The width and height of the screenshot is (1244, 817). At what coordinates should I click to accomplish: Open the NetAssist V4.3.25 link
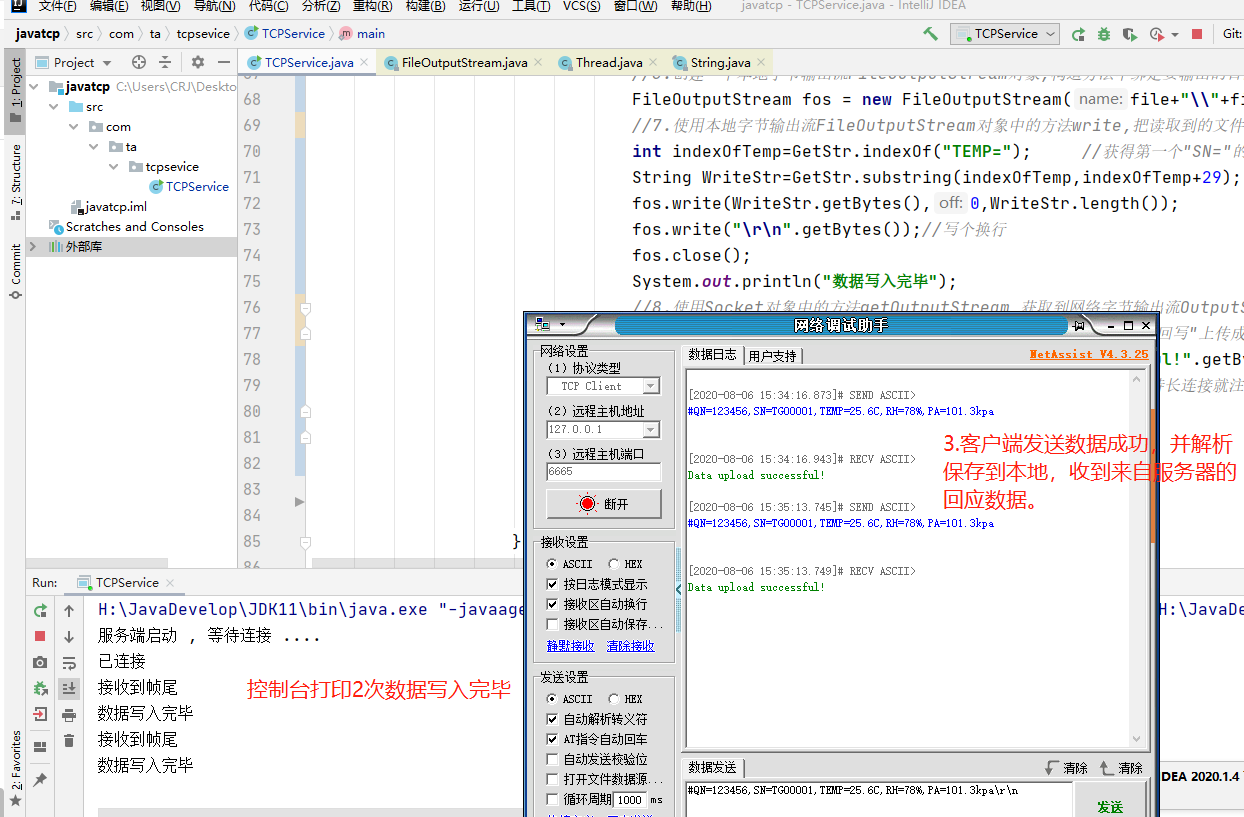pyautogui.click(x=1088, y=353)
